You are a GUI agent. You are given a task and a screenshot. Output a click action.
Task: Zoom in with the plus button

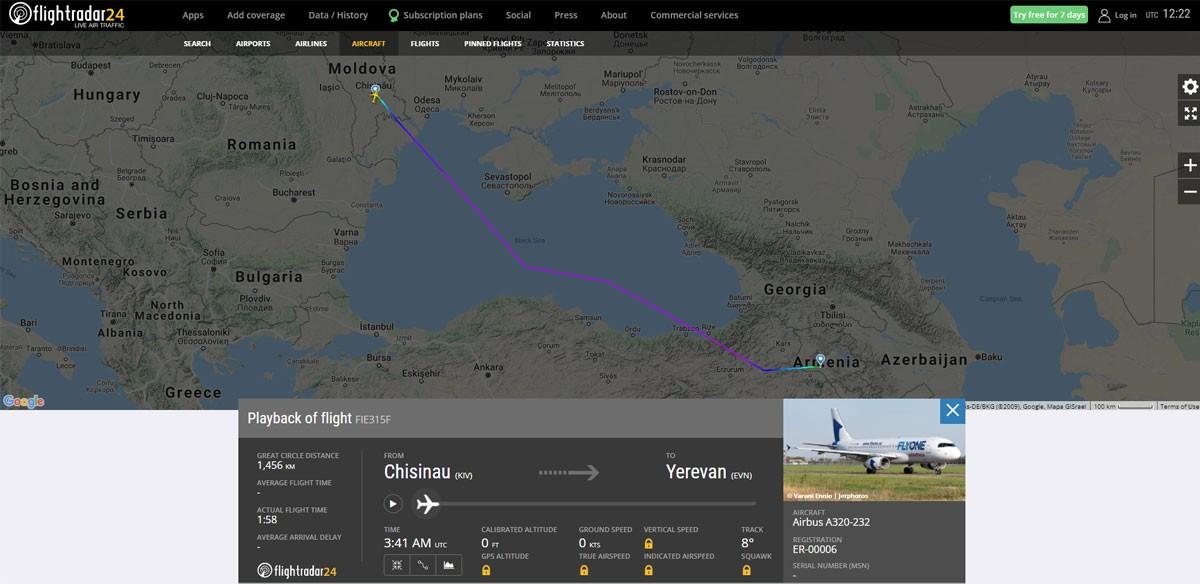[1189, 165]
